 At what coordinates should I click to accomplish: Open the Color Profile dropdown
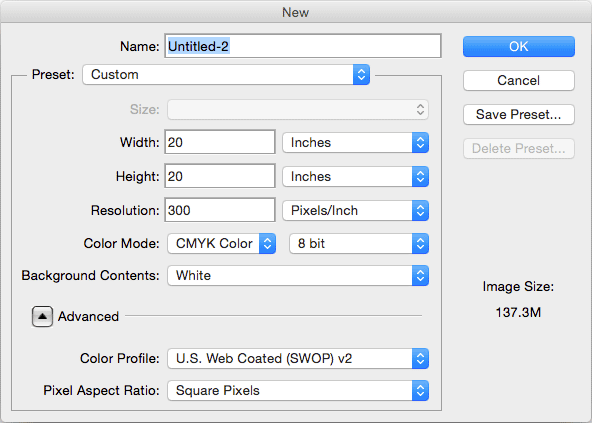click(298, 358)
